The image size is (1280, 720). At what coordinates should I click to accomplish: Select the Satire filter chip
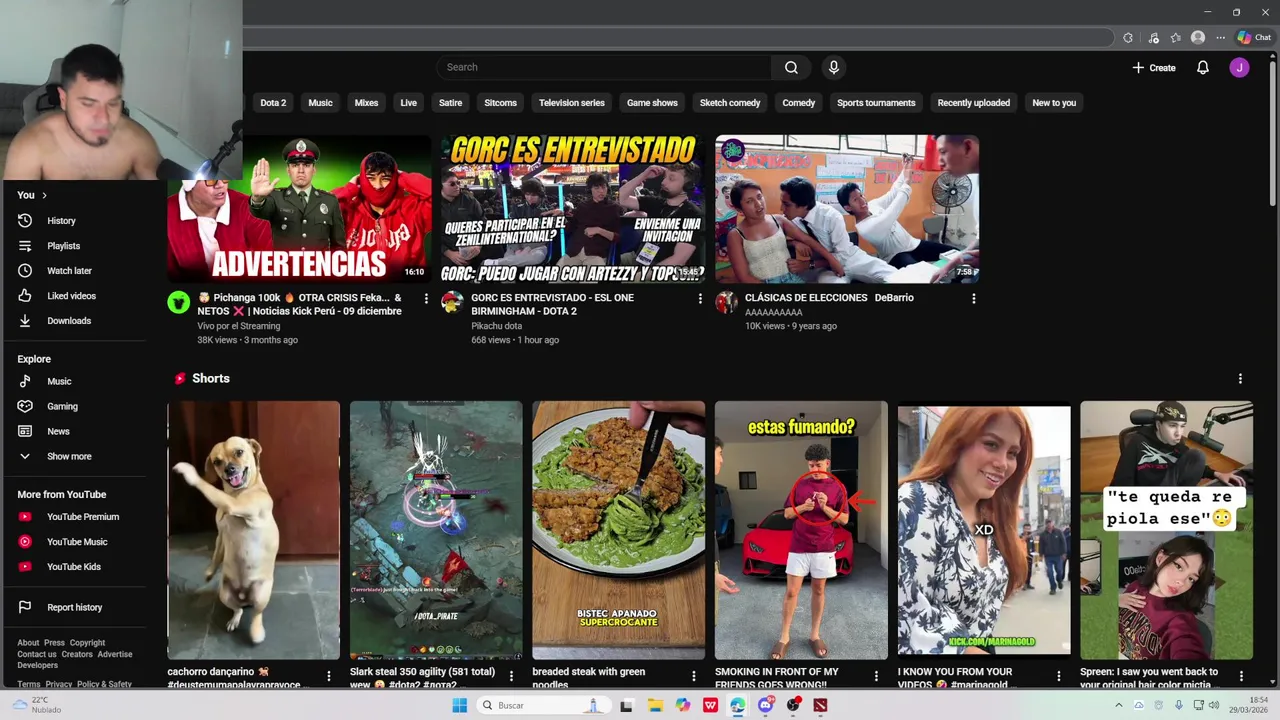point(450,103)
